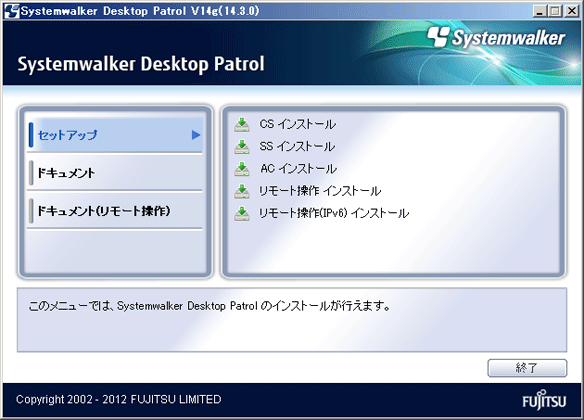This screenshot has width=584, height=420.
Task: Click the install icon beside CS インストール
Action: click(242, 124)
